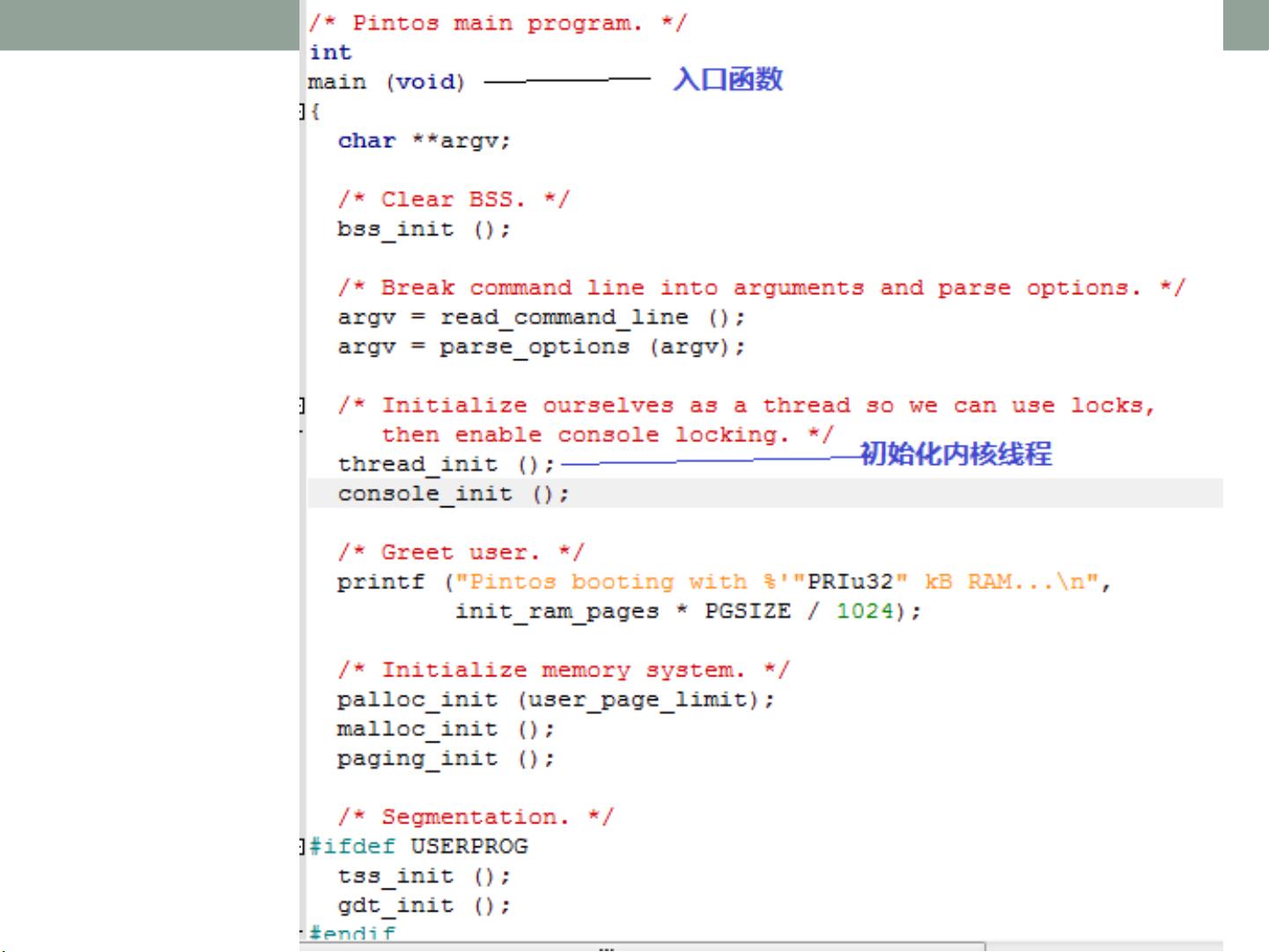Click the "main (void)" function declaration
The width and height of the screenshot is (1269, 952).
(386, 82)
